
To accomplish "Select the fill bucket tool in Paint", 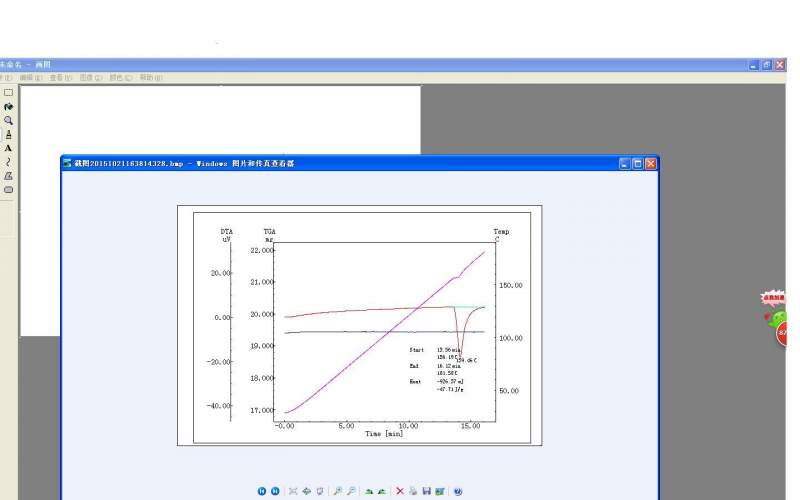I will [8, 107].
